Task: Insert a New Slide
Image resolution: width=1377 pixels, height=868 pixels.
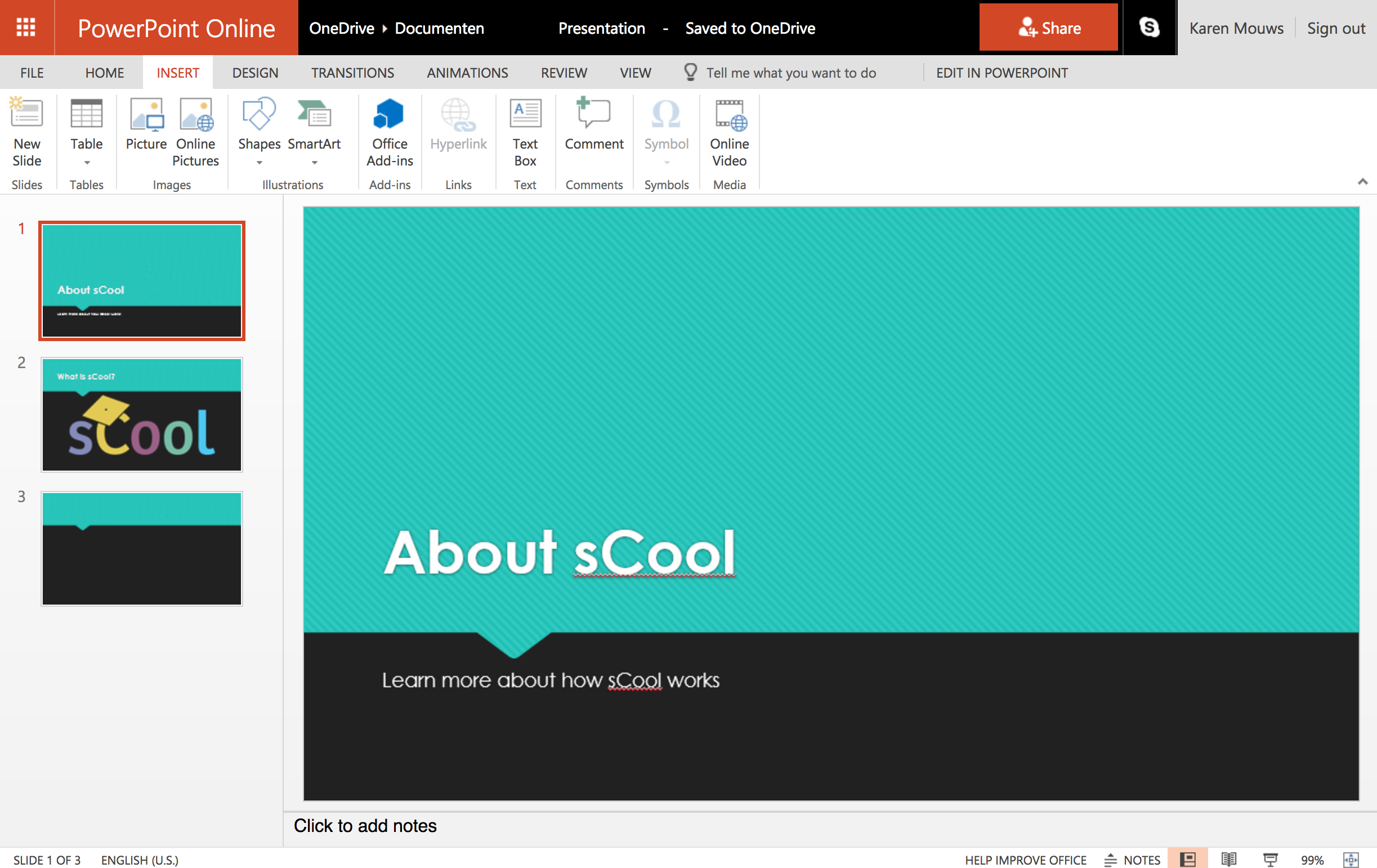Action: coord(27,132)
